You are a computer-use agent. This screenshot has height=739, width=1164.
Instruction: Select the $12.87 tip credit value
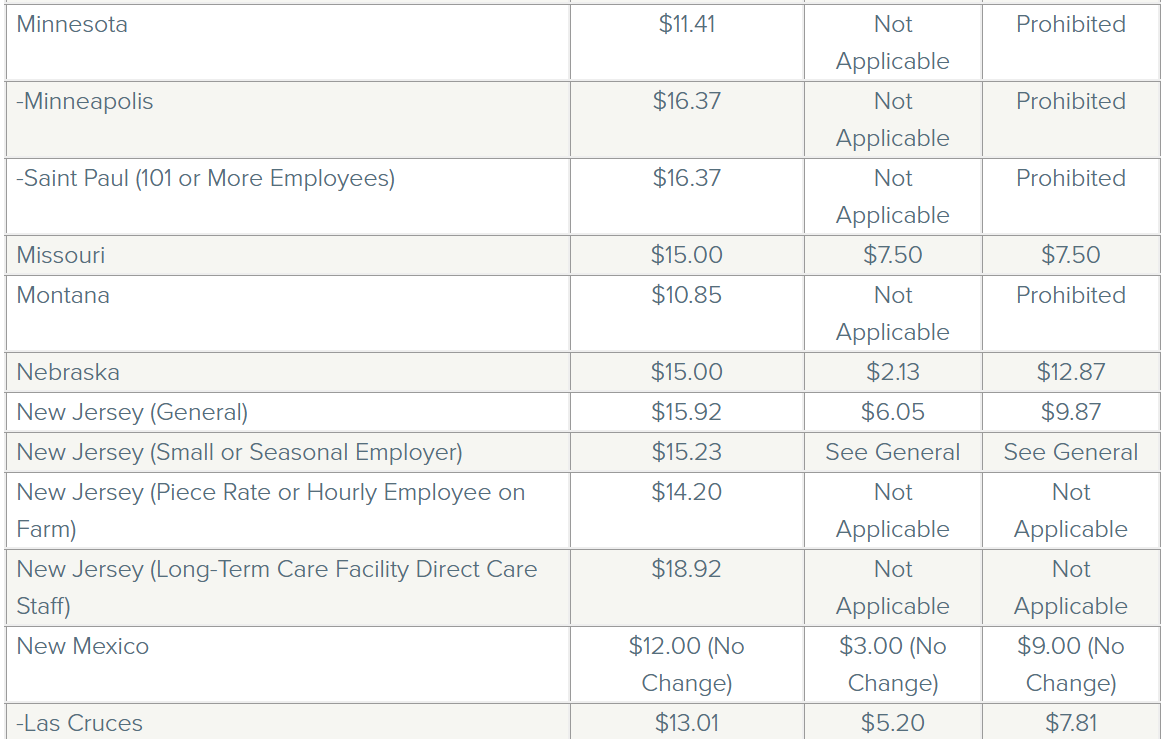tap(1071, 373)
